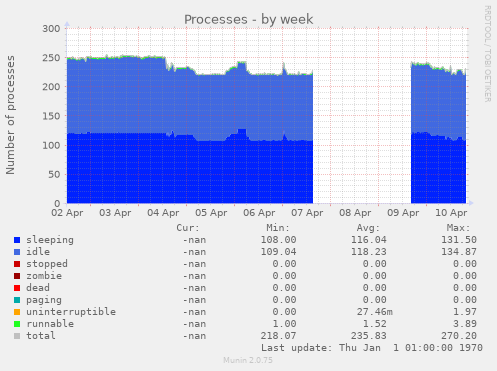
Task: Click idle avg value 118.23
Action: tap(369, 252)
